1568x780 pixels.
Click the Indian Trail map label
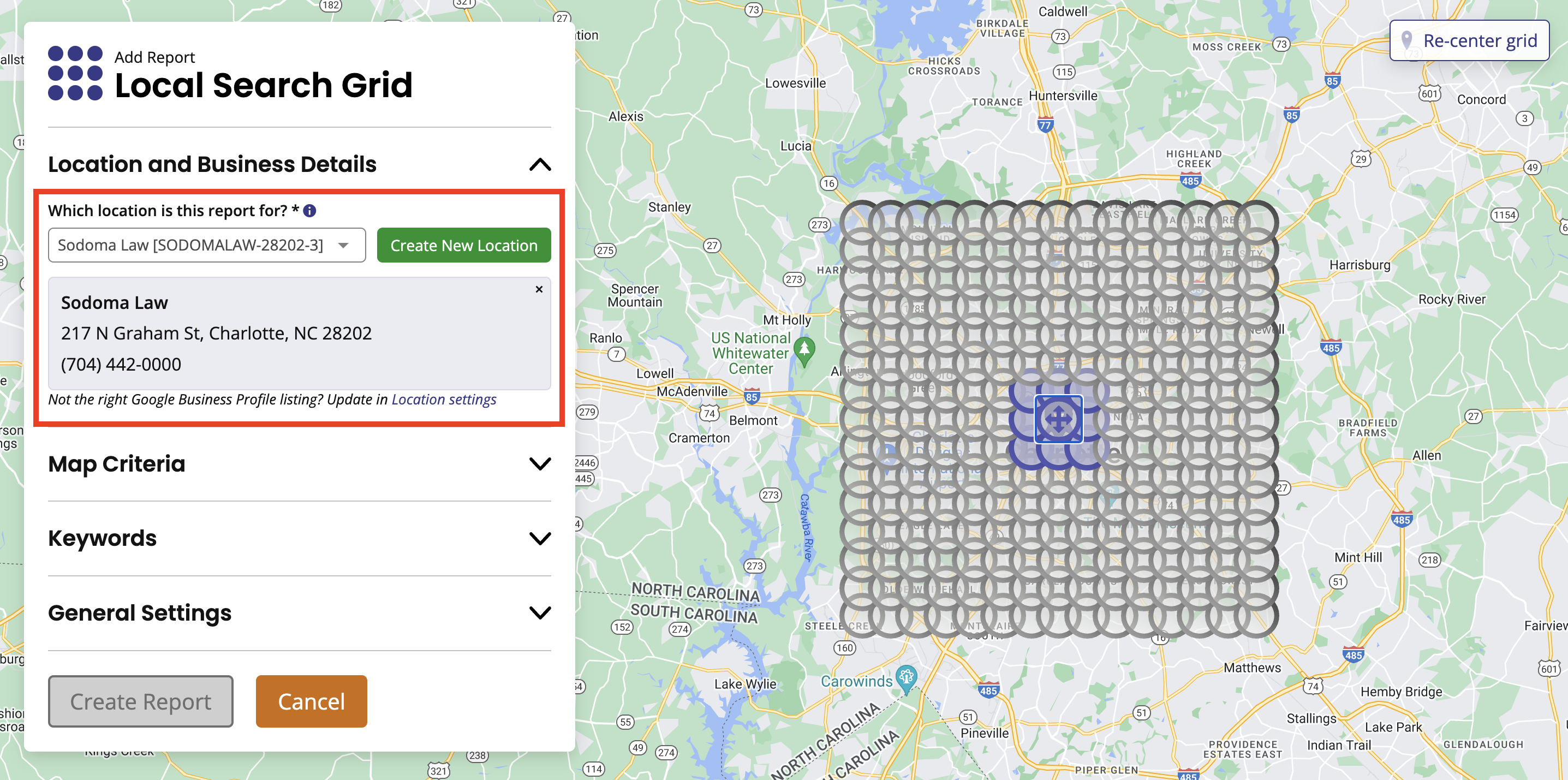point(1339,745)
